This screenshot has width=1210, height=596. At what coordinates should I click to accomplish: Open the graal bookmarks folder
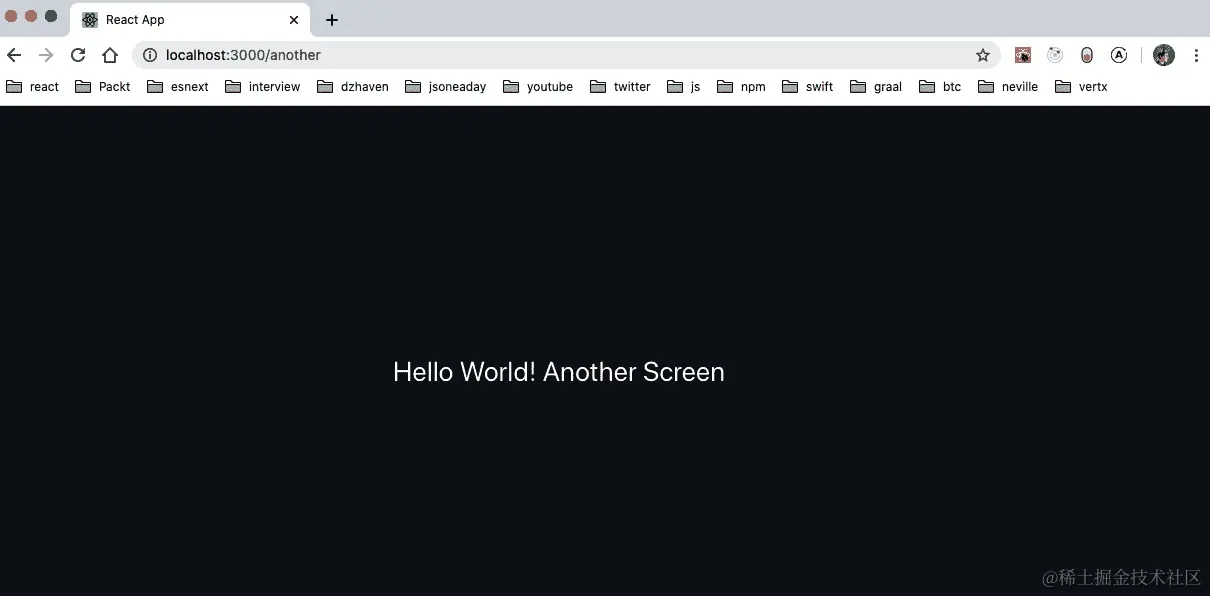click(x=876, y=87)
